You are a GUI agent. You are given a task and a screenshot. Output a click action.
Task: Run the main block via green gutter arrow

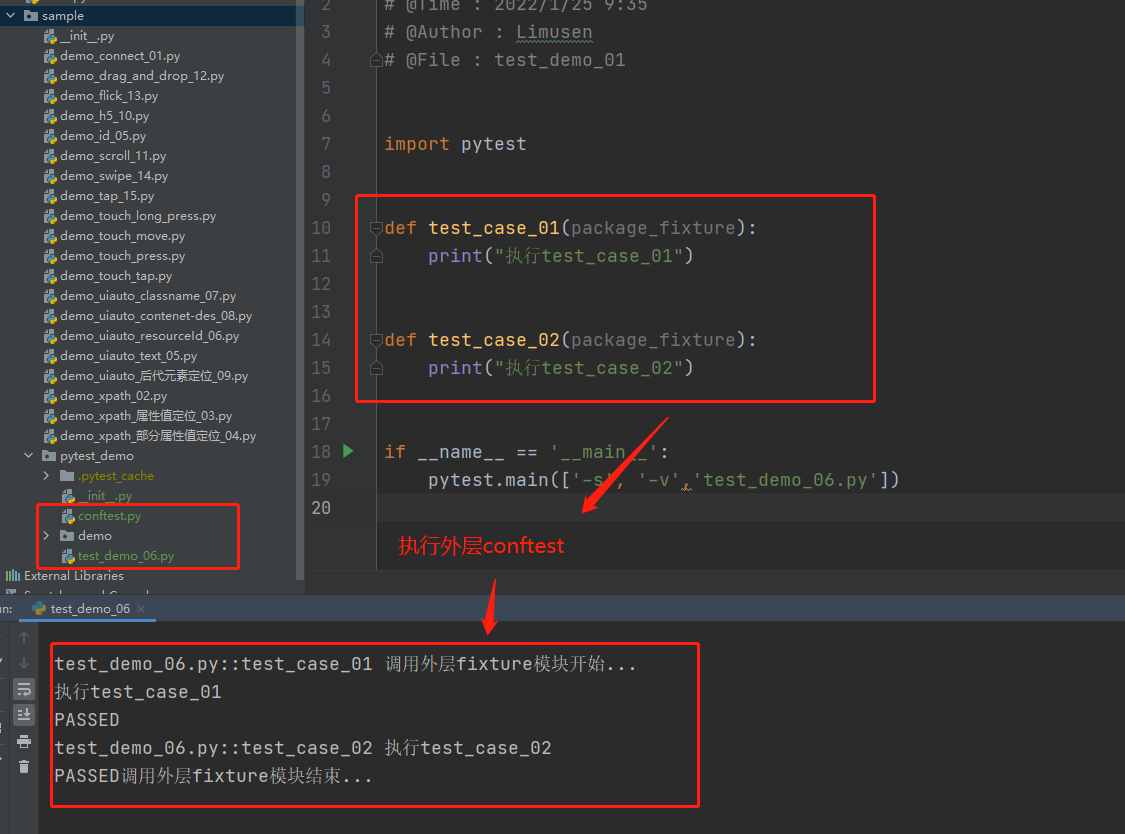(348, 451)
